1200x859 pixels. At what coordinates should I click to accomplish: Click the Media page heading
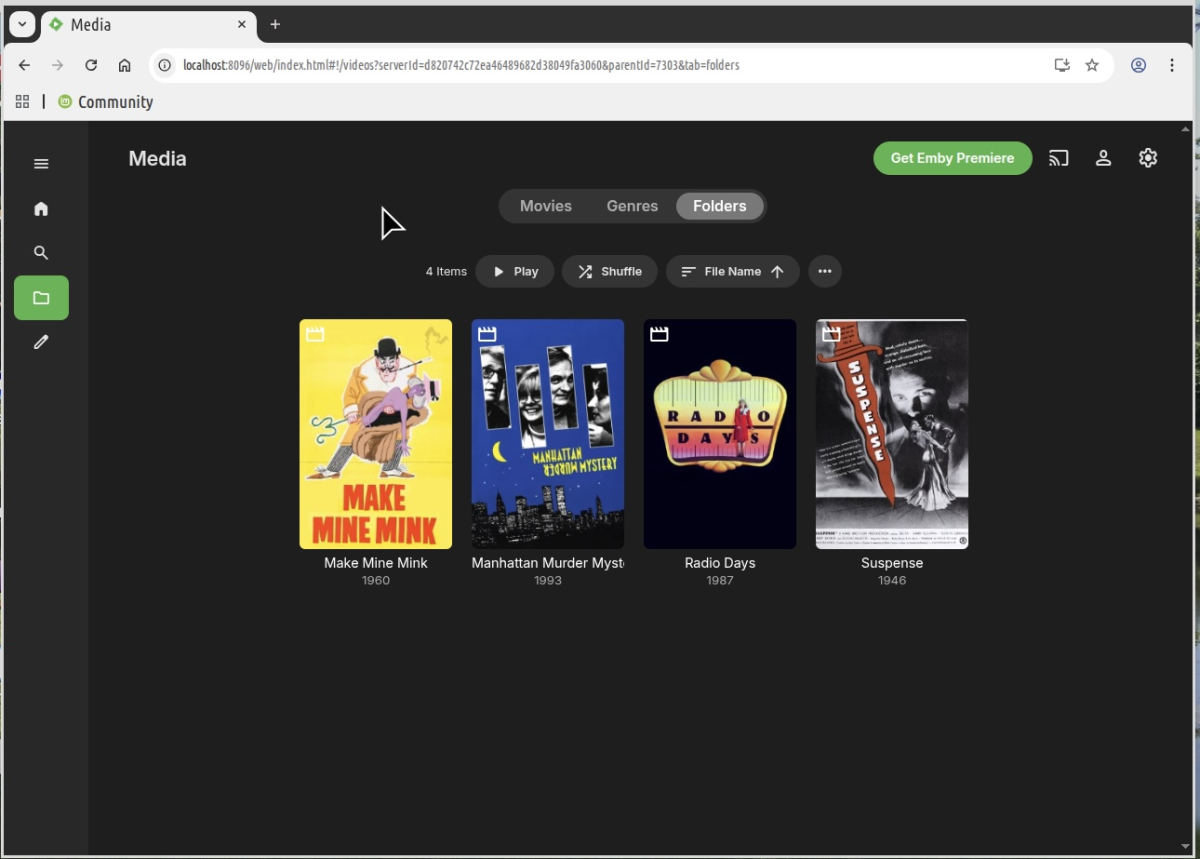(157, 158)
